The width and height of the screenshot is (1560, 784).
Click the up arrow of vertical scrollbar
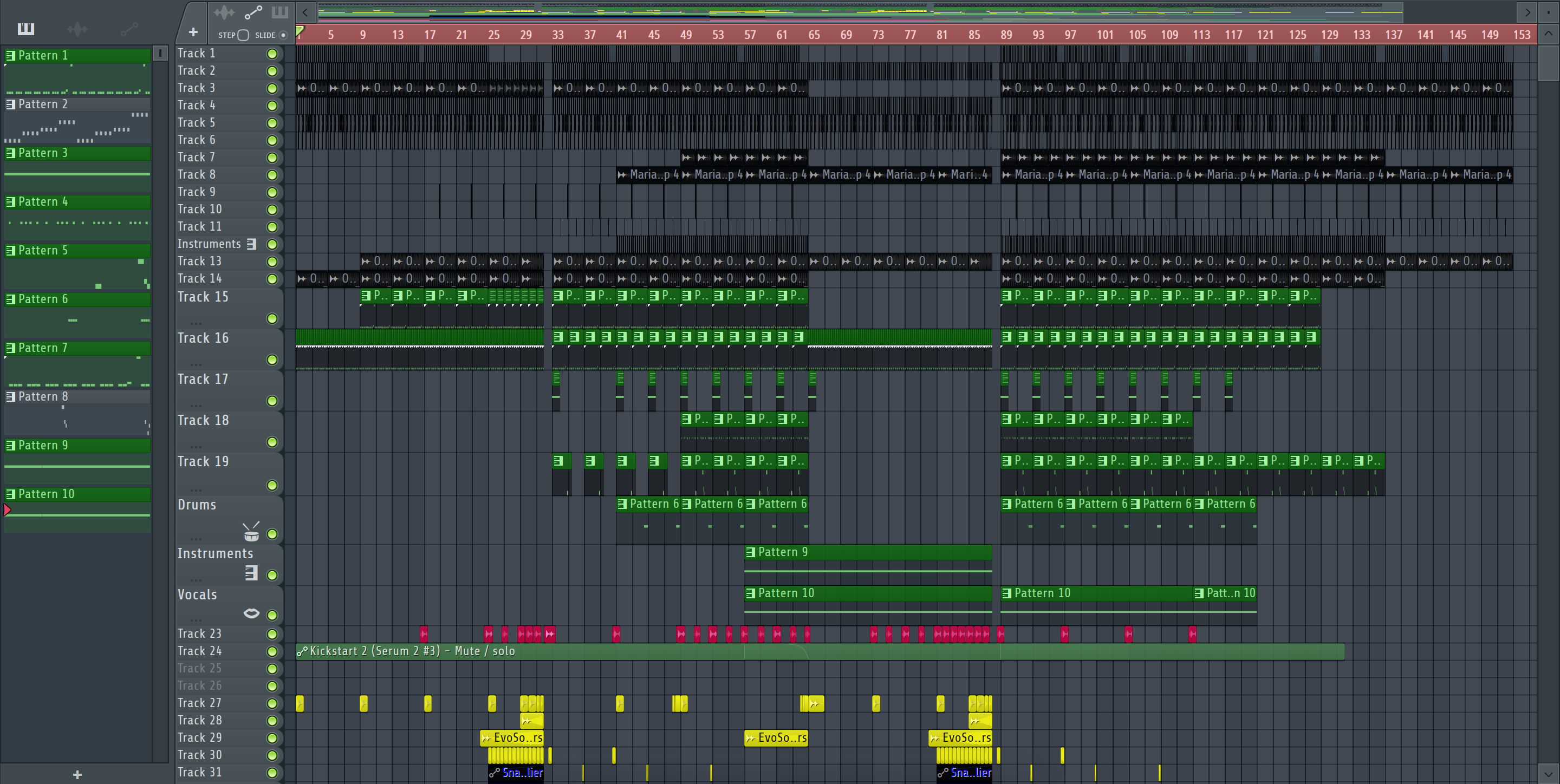coord(1549,34)
